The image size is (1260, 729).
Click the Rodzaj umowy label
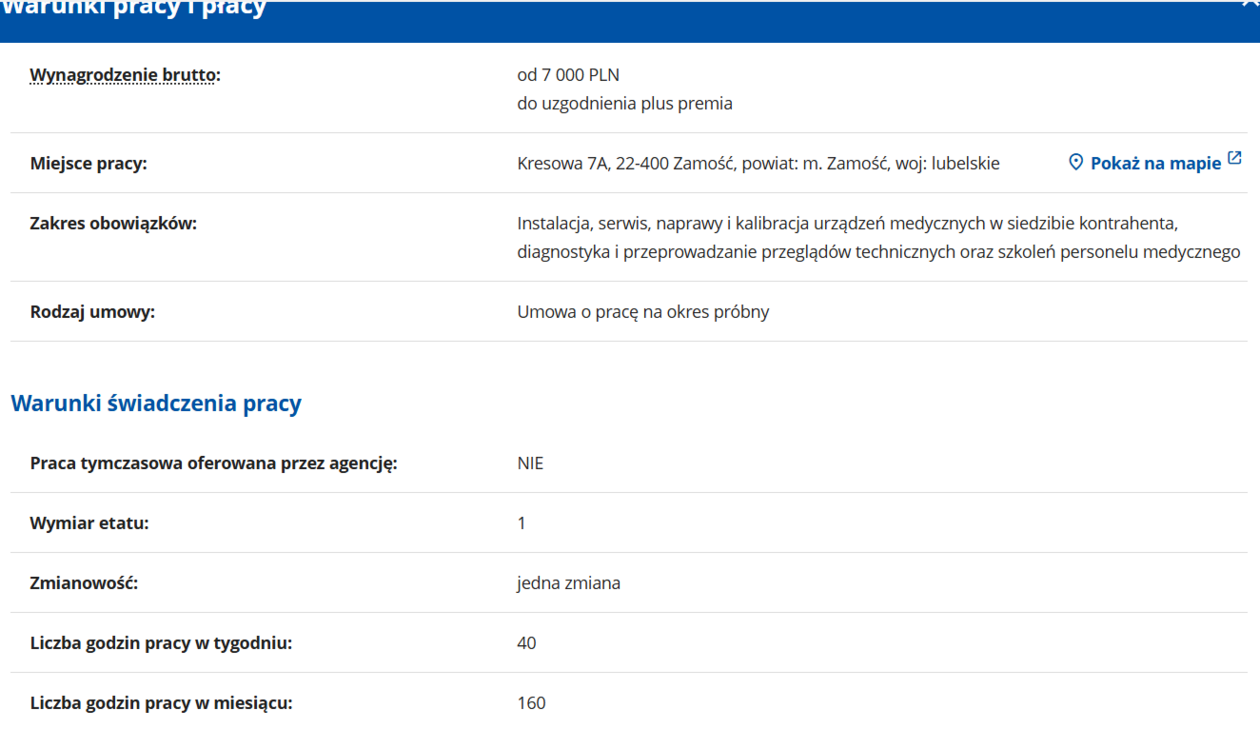point(92,311)
